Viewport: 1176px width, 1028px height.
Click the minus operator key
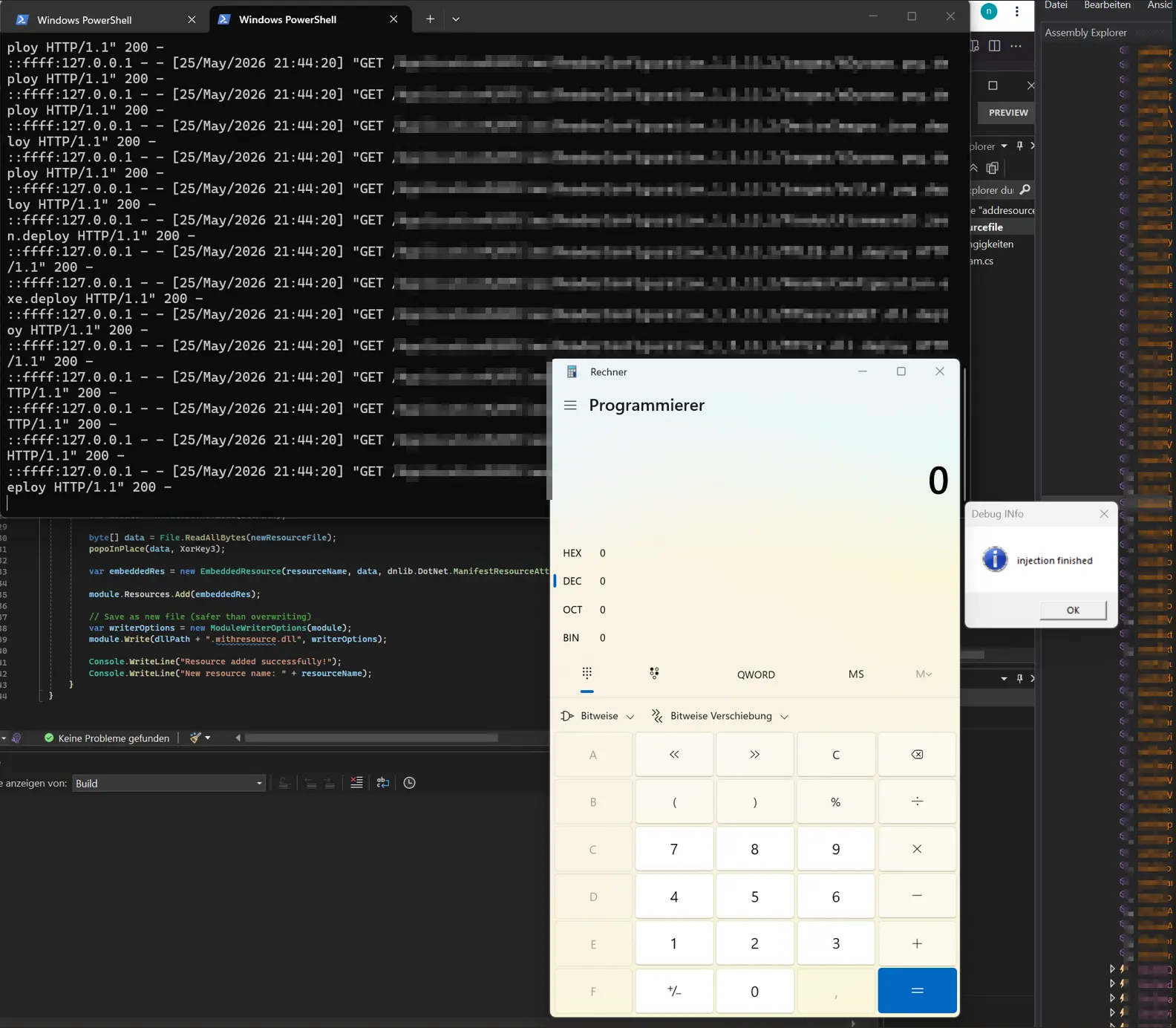(917, 897)
